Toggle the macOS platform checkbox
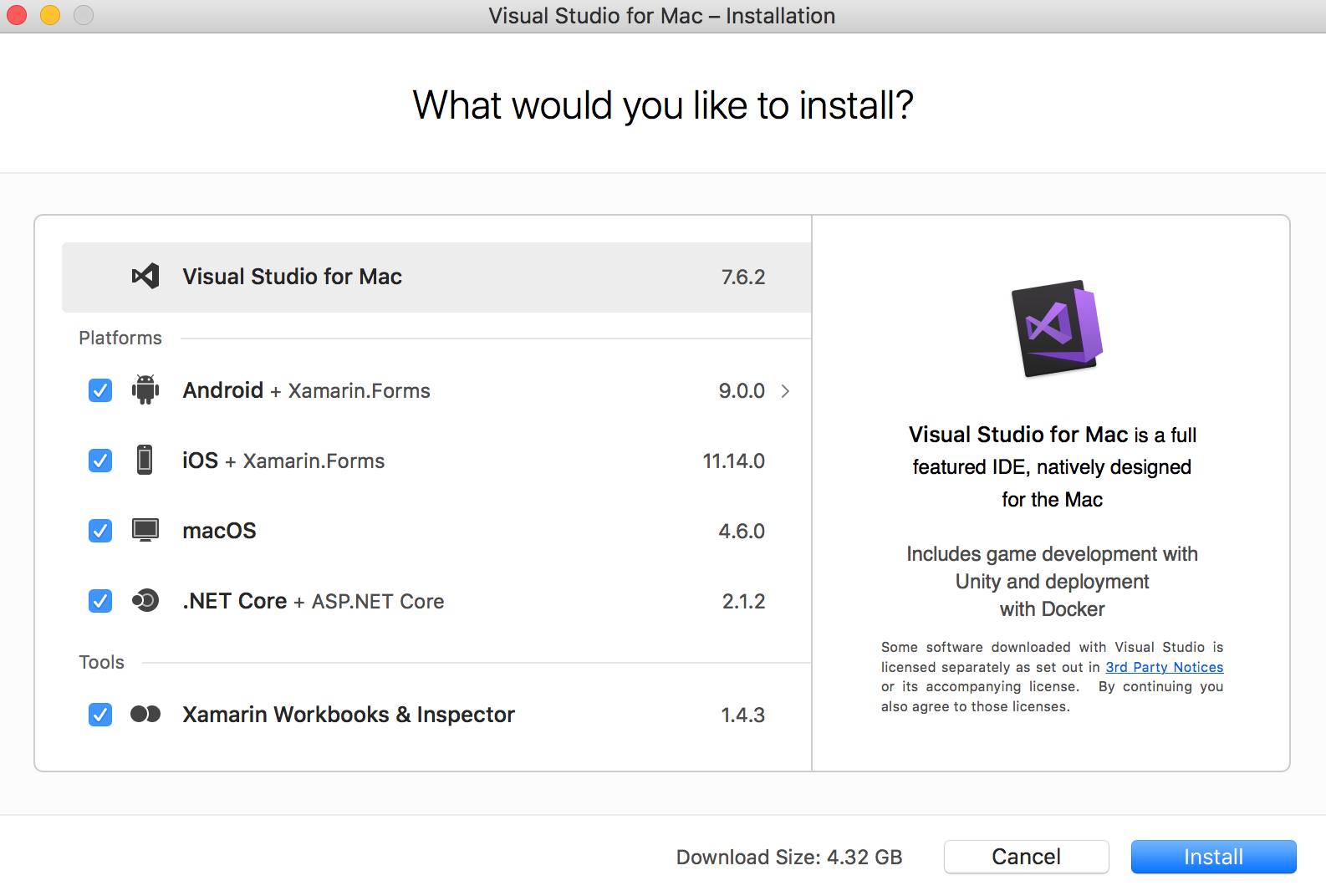Image resolution: width=1326 pixels, height=896 pixels. (x=100, y=531)
